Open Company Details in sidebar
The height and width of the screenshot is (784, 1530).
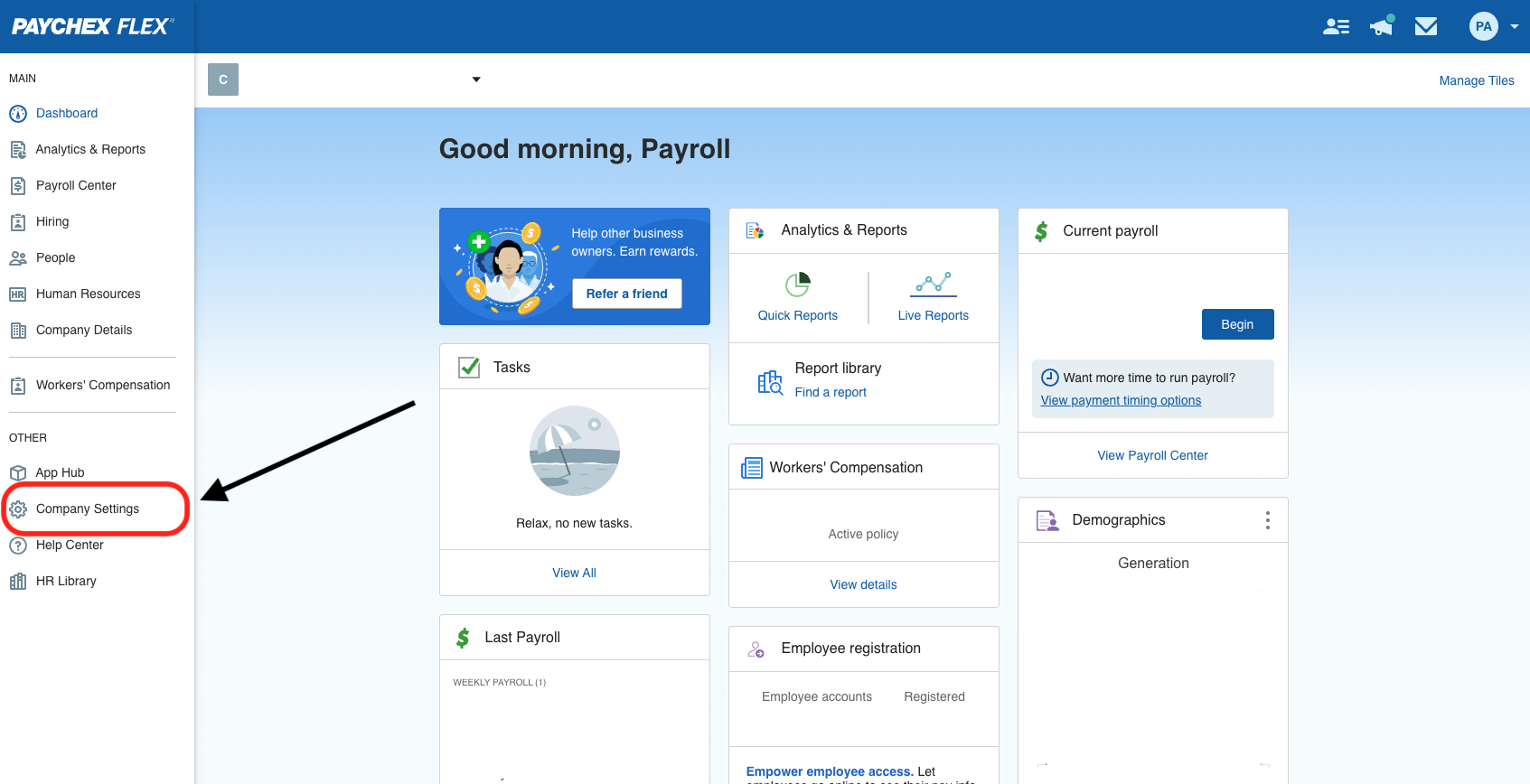click(84, 330)
